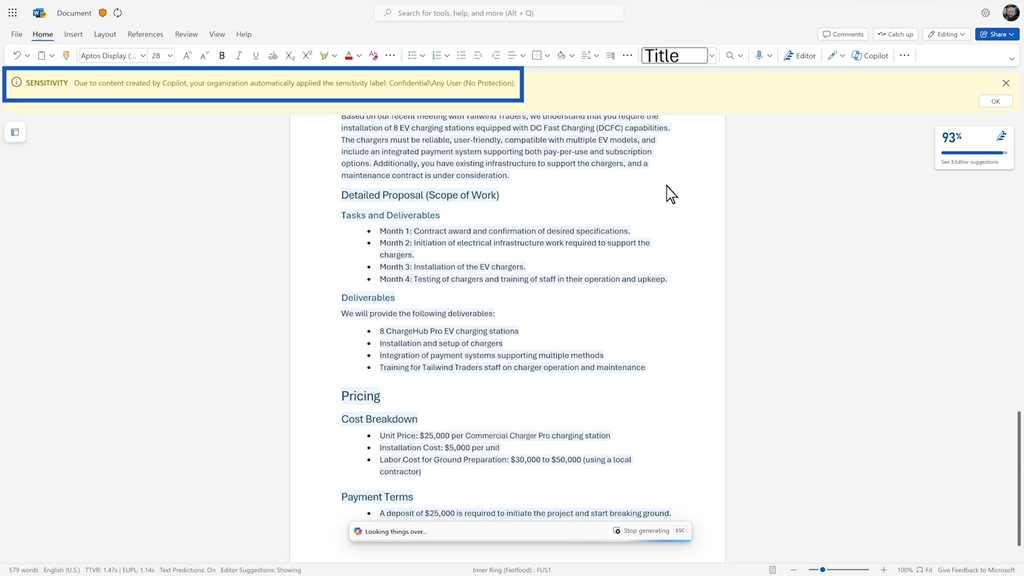Expand the Title styles gallery
Screen dimensions: 1024x576
pos(712,56)
